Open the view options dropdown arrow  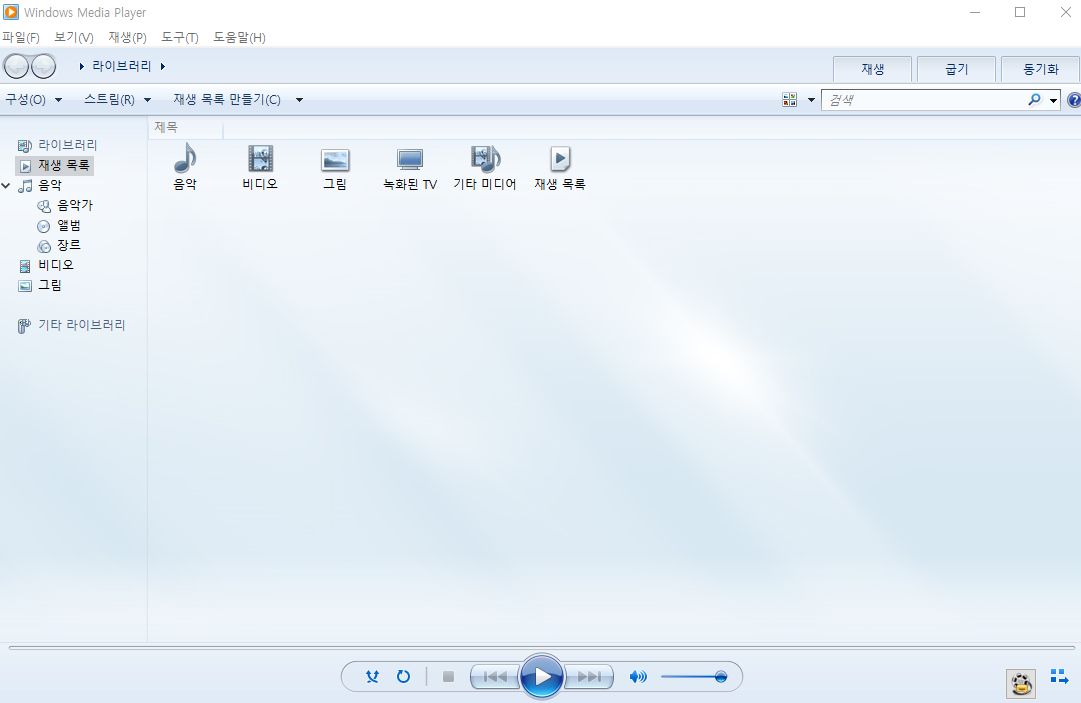click(811, 100)
